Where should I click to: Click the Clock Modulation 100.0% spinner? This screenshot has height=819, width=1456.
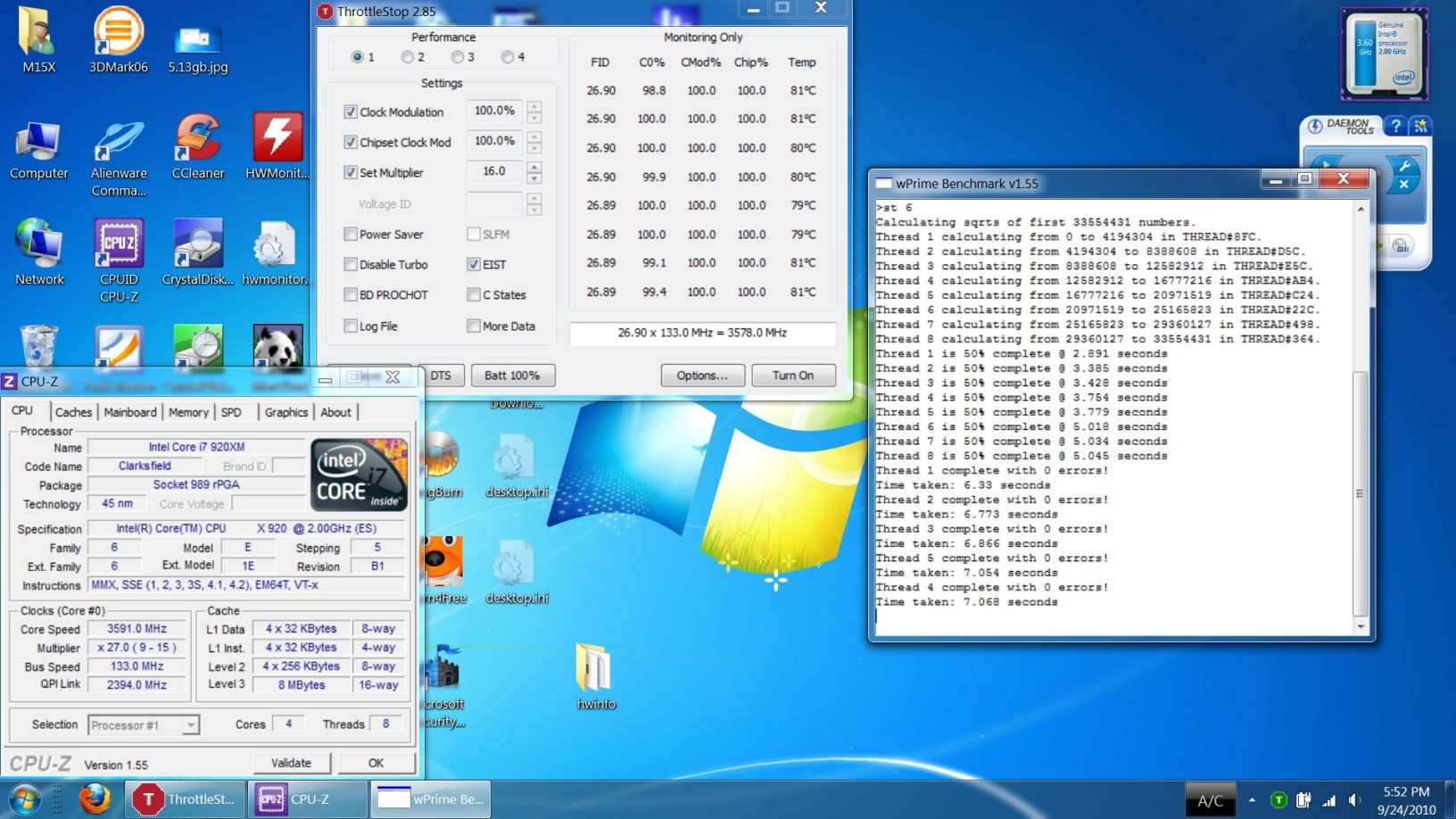click(x=534, y=112)
